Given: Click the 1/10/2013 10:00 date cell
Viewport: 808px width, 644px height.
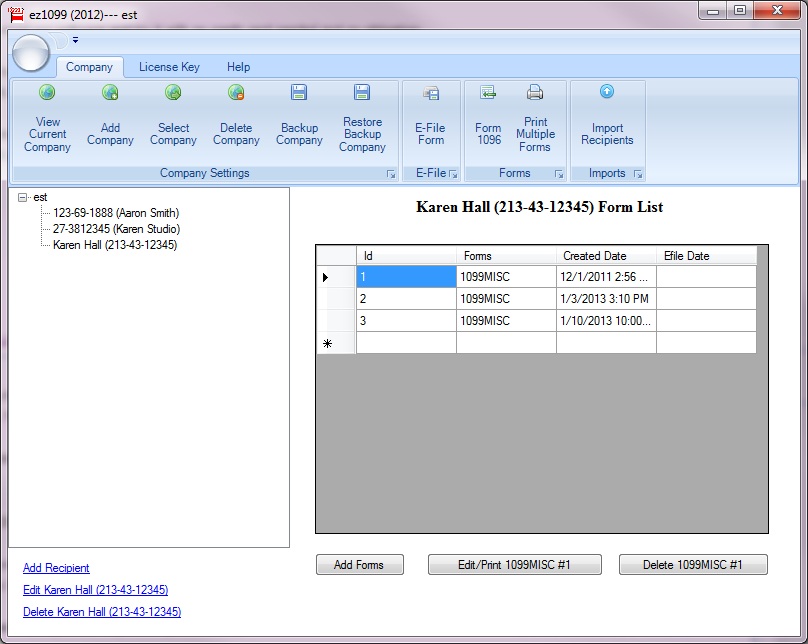Looking at the screenshot, I should click(606, 321).
